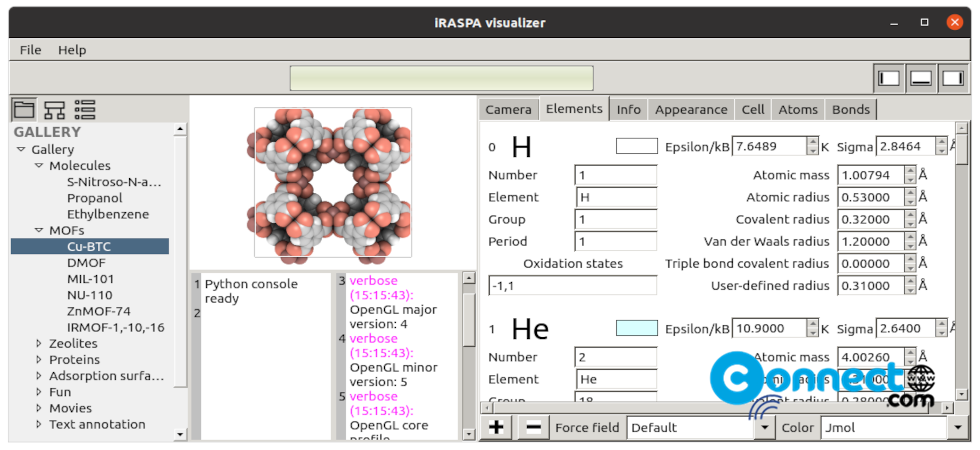980x450 pixels.
Task: Click the hydrogen Epsilon/kB spin box
Action: point(775,146)
